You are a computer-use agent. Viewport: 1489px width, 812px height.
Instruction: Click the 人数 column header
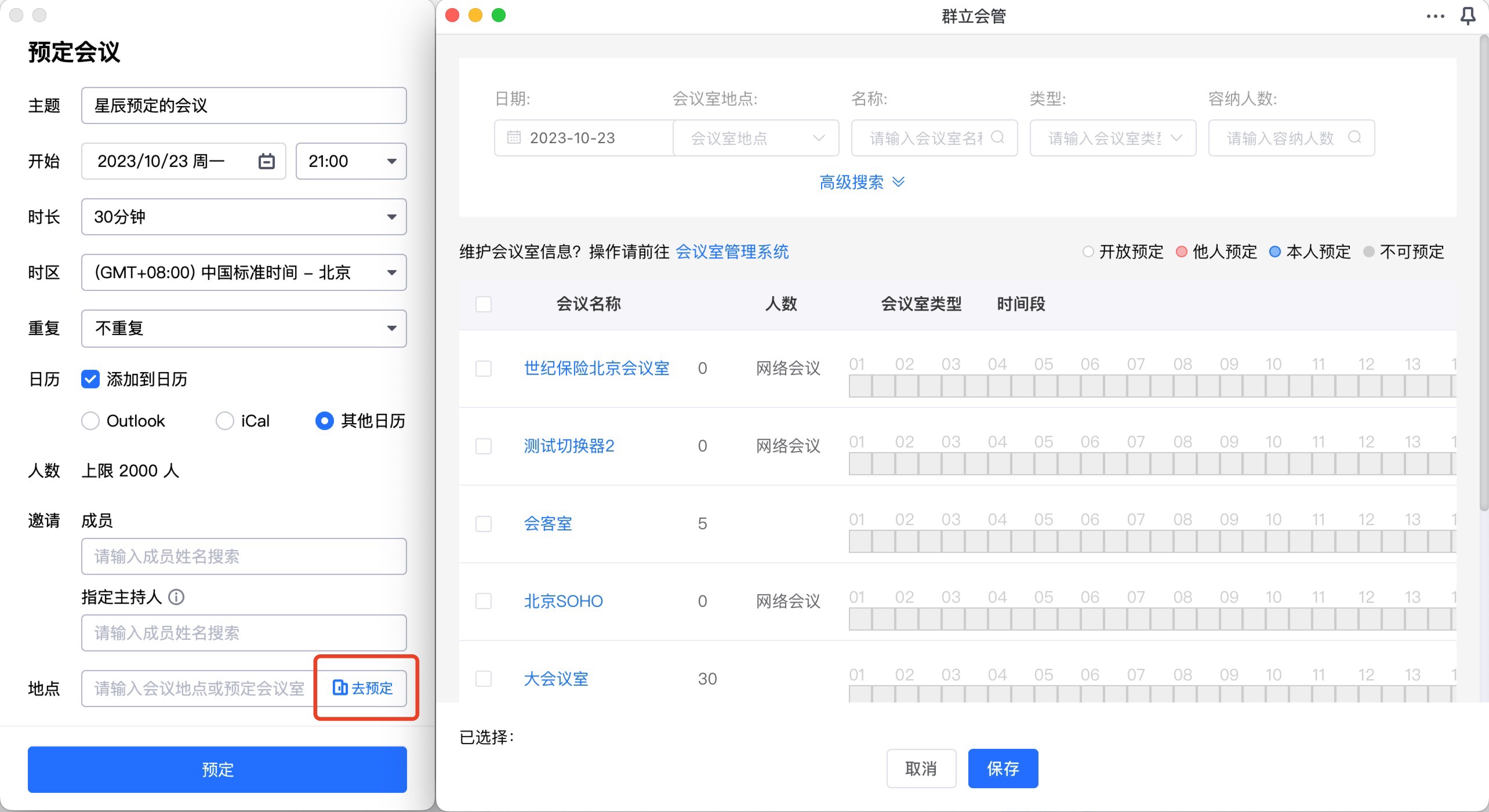point(781,304)
